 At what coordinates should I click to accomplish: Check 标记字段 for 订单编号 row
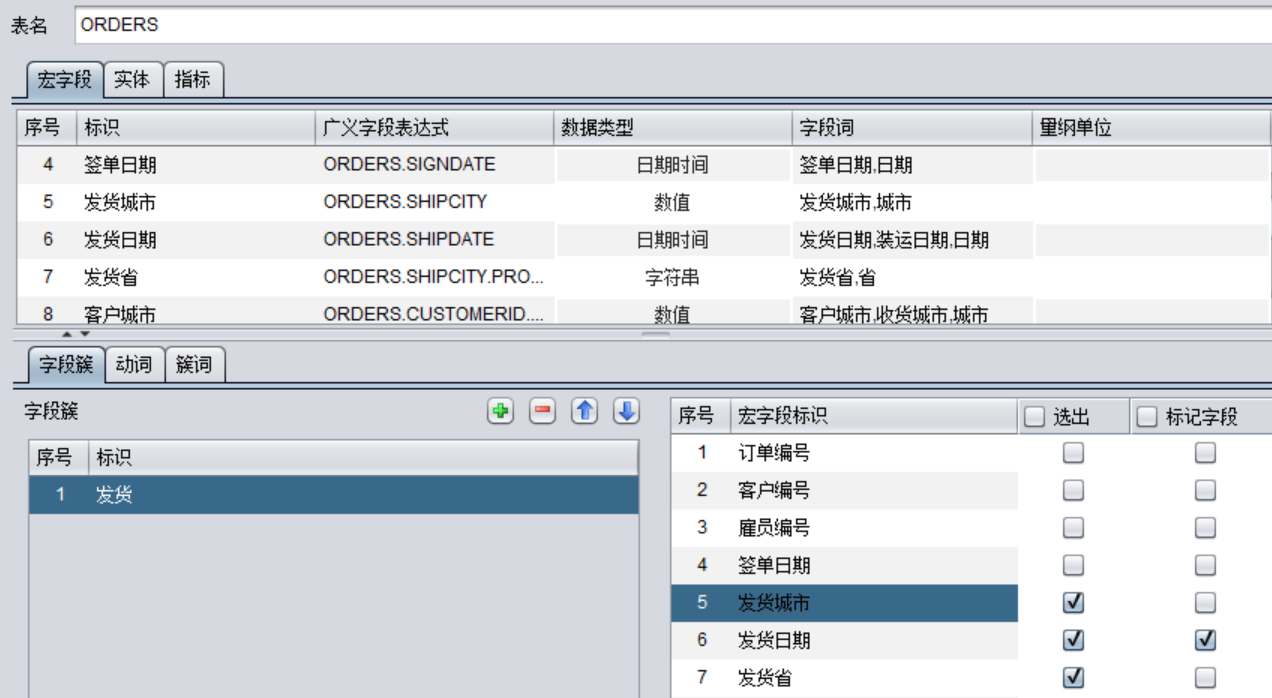coord(1205,453)
